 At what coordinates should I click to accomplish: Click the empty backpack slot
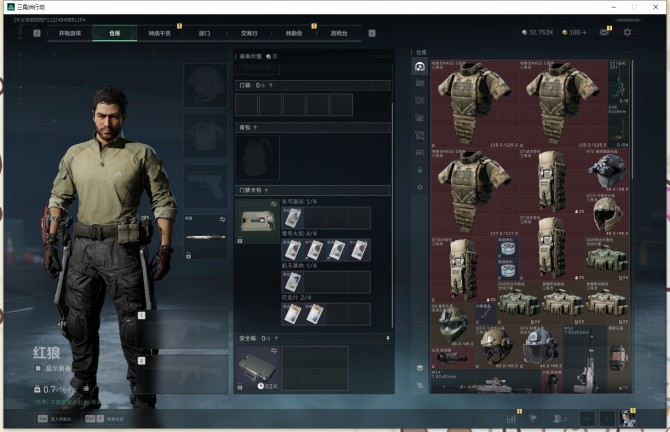tap(257, 157)
